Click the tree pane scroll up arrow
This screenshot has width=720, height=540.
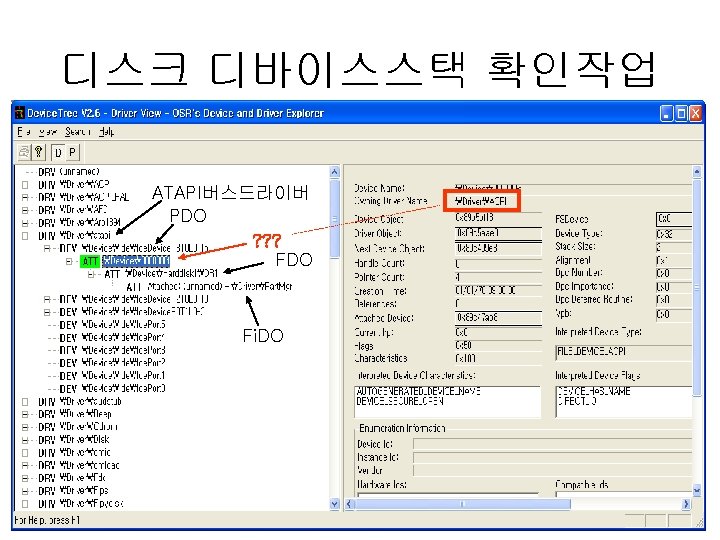(335, 172)
